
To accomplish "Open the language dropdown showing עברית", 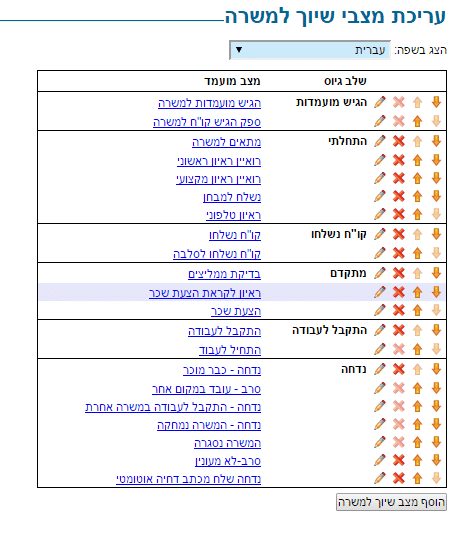I will 310,50.
